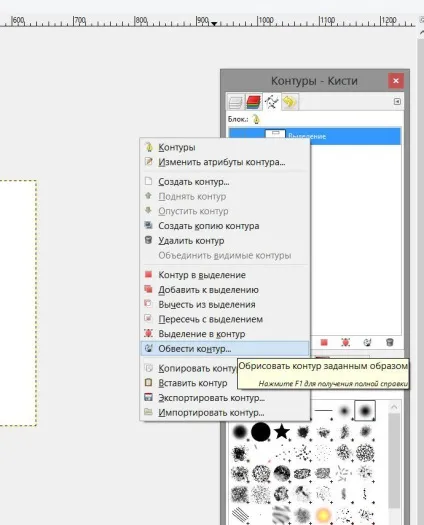The image size is (424, 525).
Task: Pick the thin horizontal line brush
Action: coord(324,410)
